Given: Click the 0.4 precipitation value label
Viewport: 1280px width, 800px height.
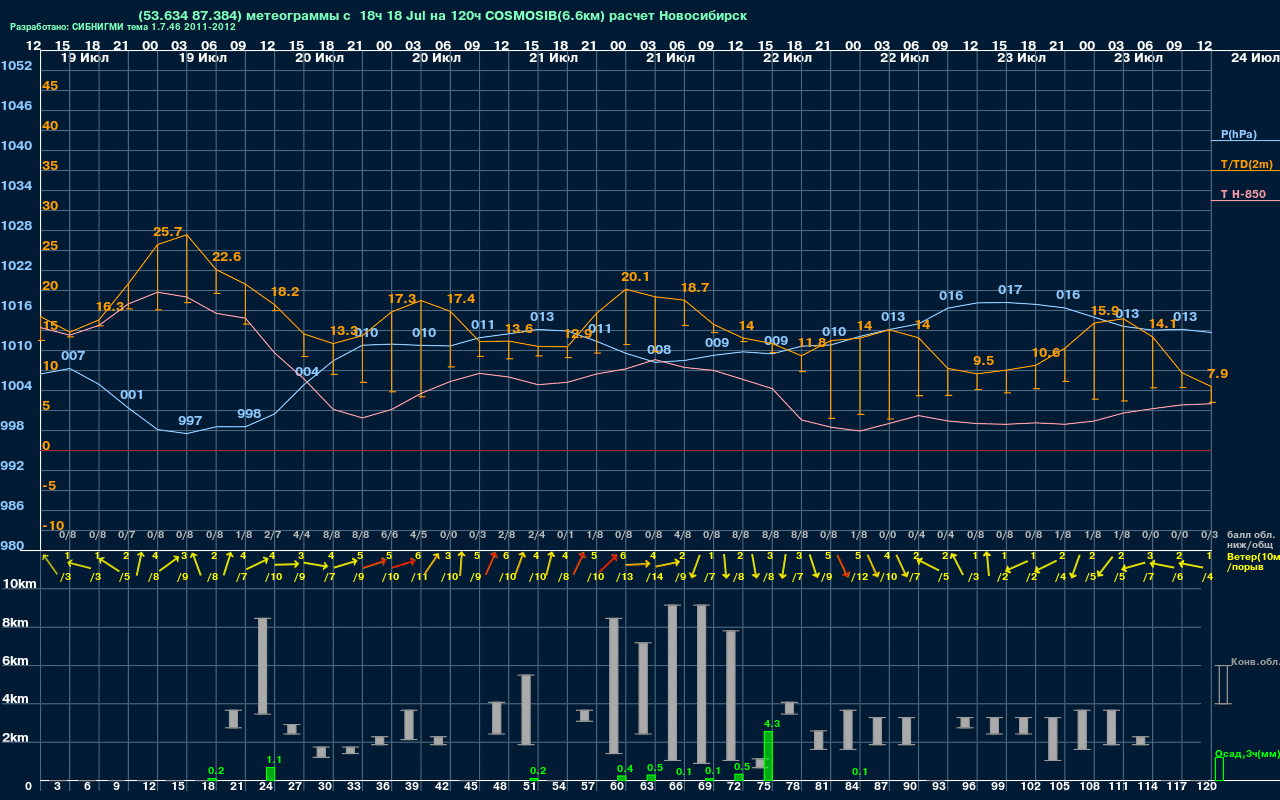Looking at the screenshot, I should pos(625,768).
